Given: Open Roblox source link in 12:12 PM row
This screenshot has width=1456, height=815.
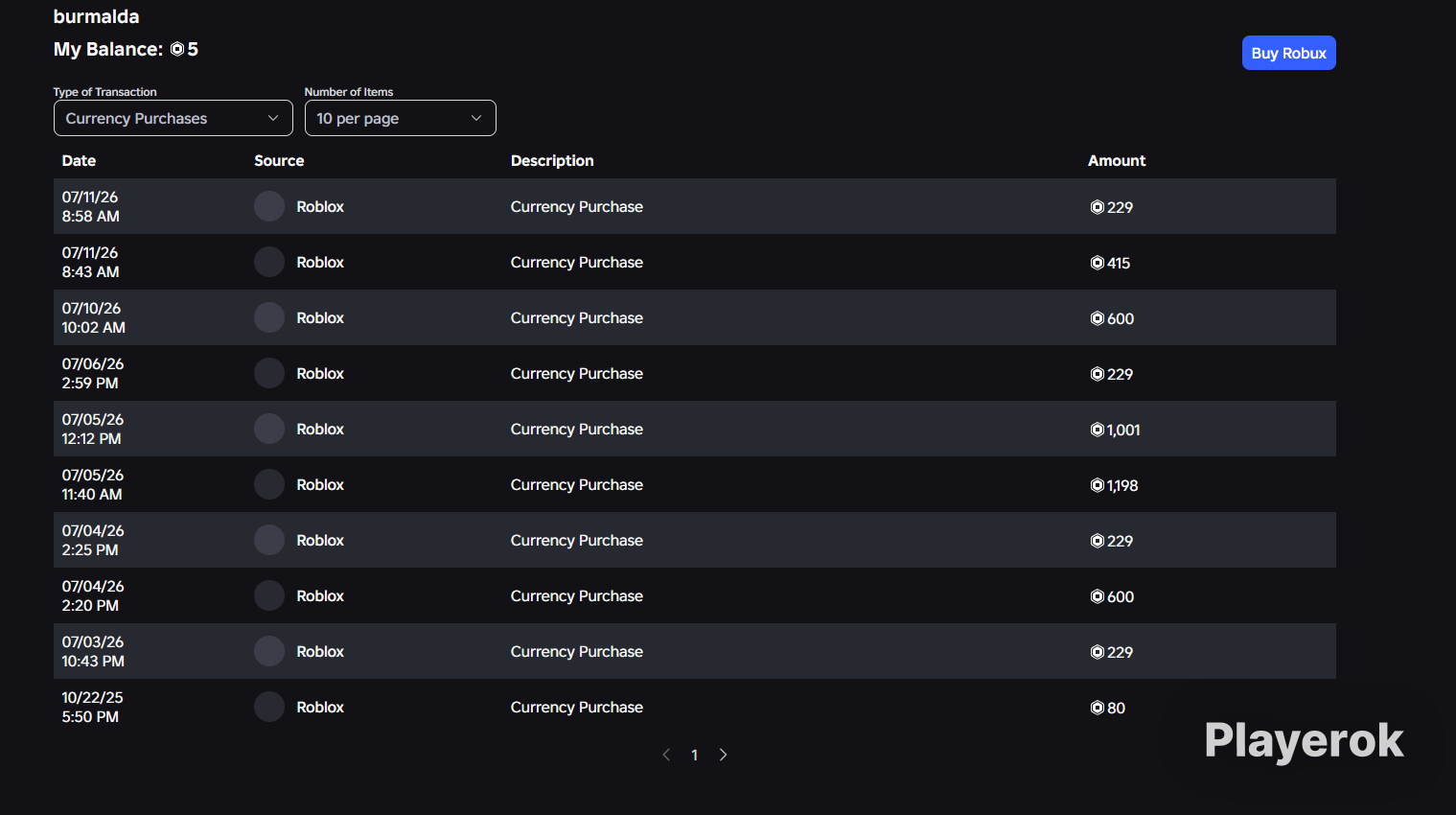Looking at the screenshot, I should [x=320, y=429].
